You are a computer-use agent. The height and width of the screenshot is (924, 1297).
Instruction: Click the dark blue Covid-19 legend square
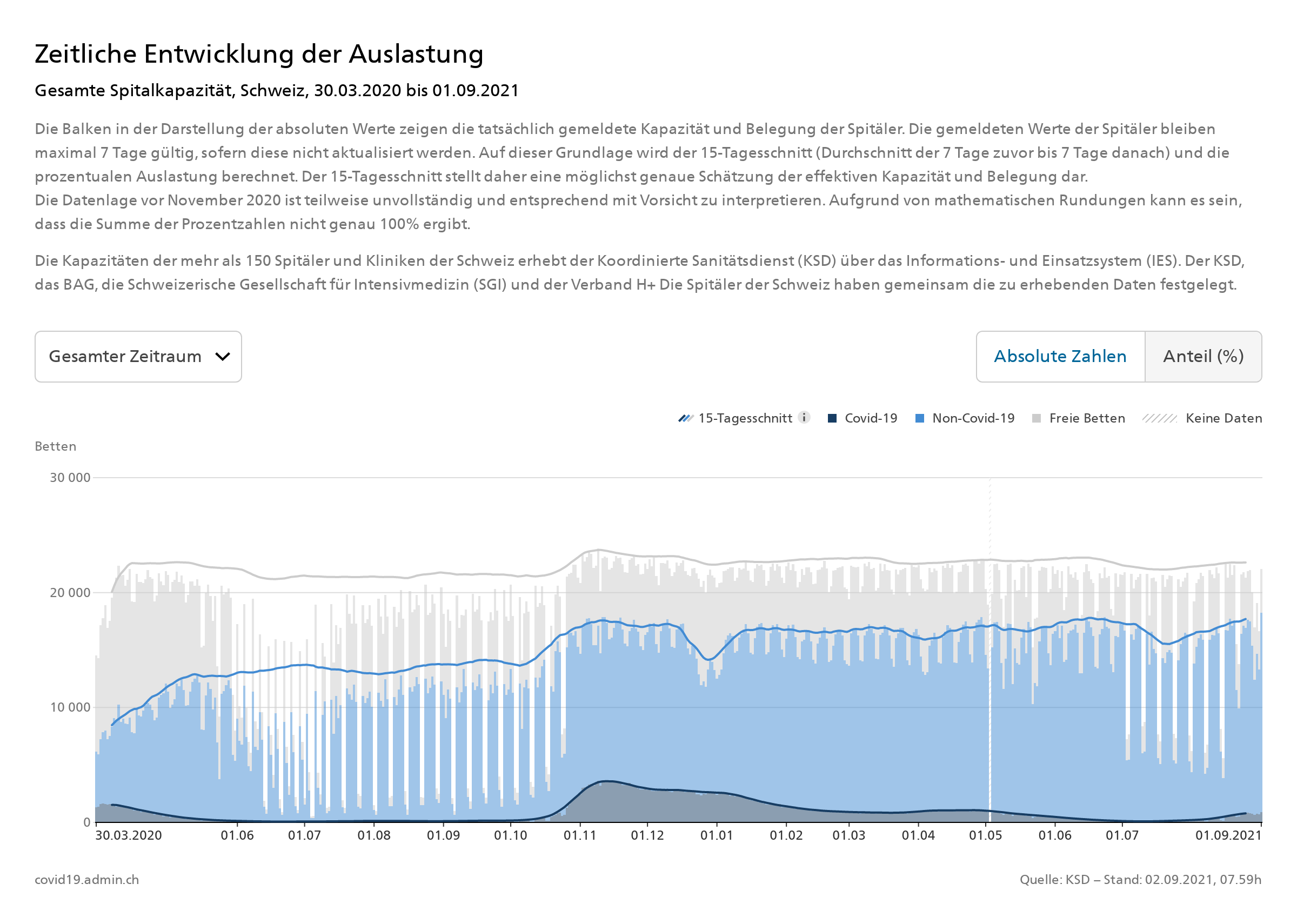pyautogui.click(x=832, y=418)
